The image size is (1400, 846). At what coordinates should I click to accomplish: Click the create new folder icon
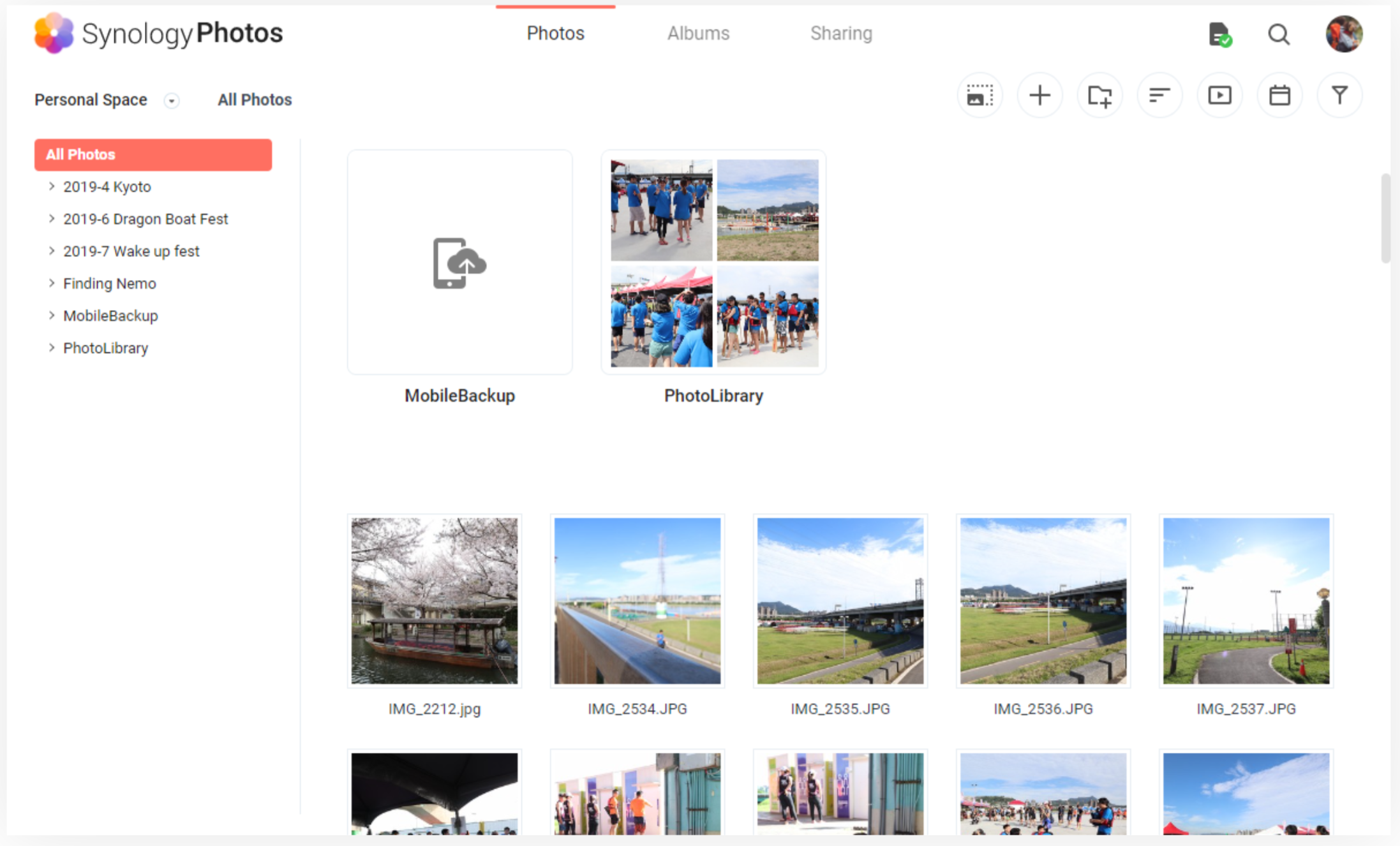tap(1099, 96)
